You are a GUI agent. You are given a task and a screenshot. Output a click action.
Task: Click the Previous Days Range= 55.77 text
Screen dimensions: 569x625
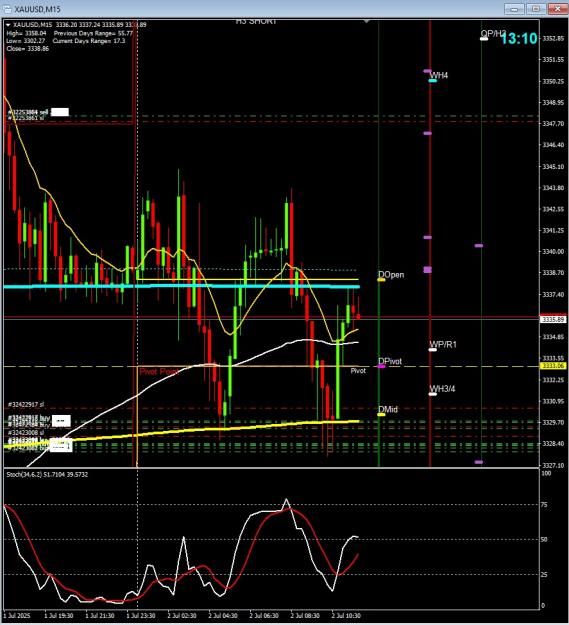pyautogui.click(x=93, y=33)
